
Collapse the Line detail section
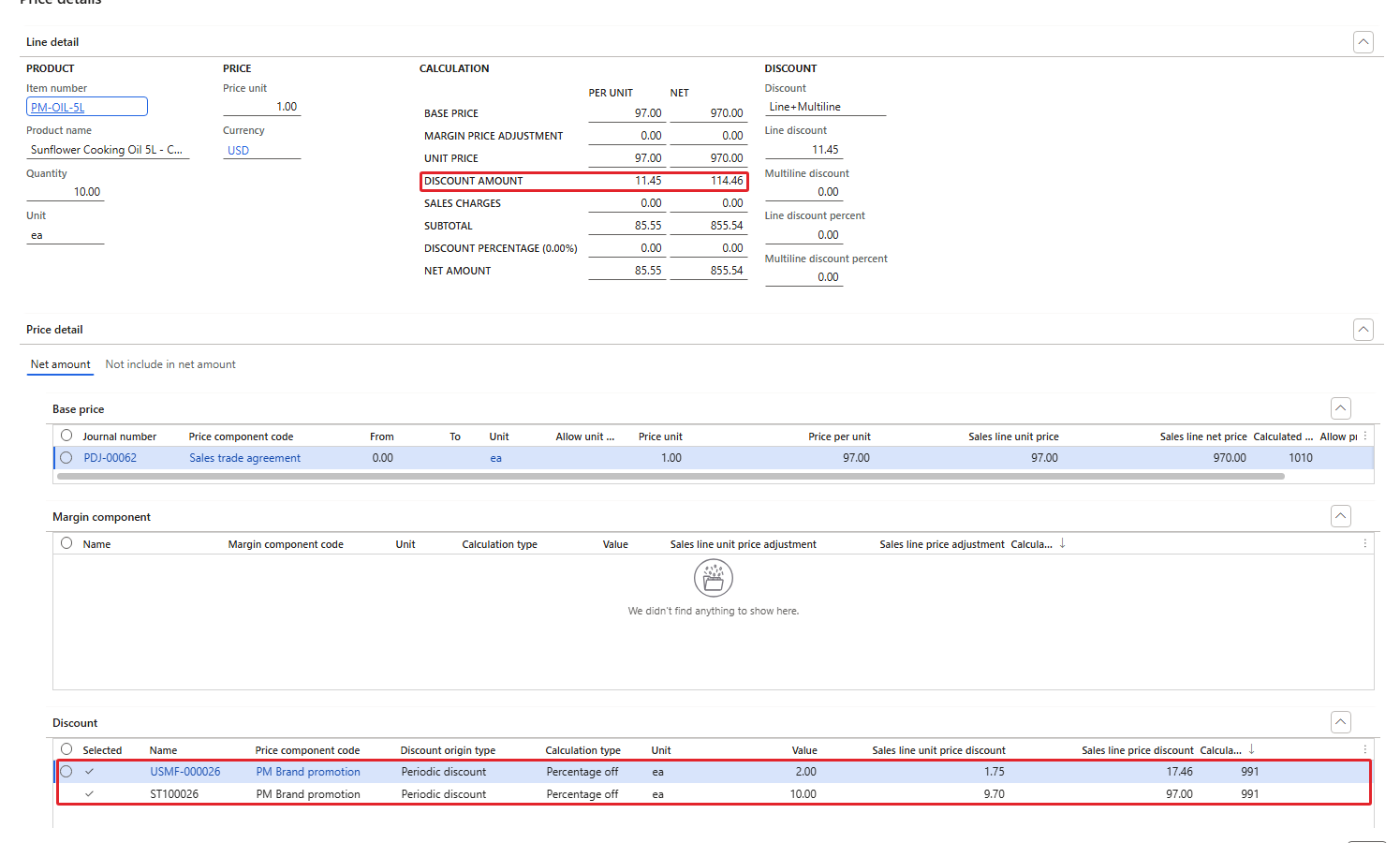point(1363,42)
